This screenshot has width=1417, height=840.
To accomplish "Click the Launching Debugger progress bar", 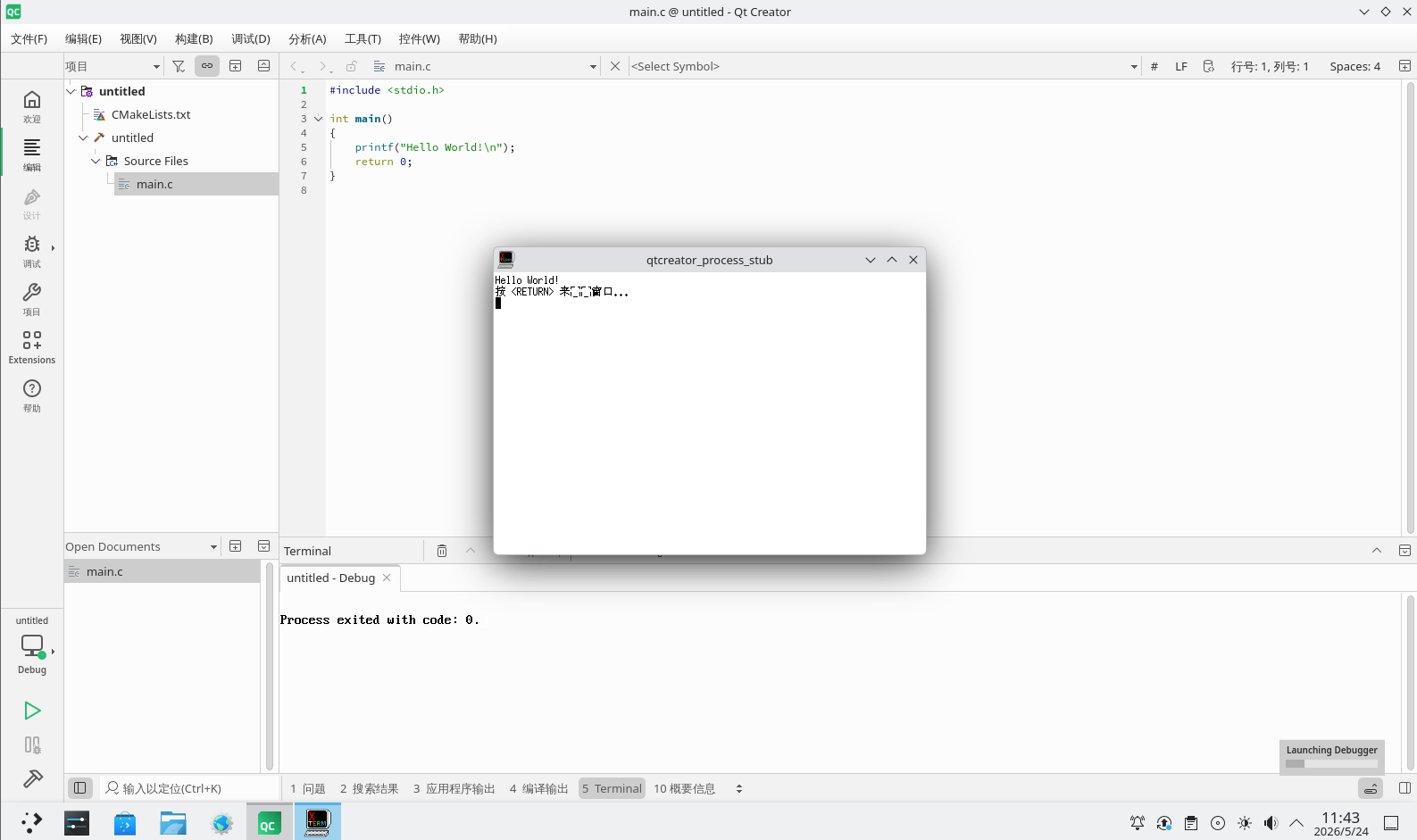I will pos(1331,763).
